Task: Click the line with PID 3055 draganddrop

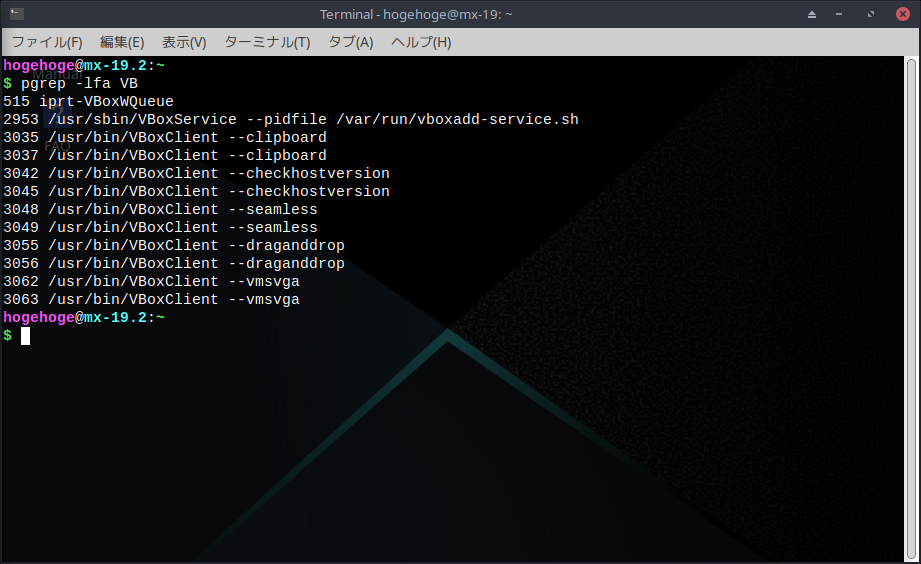Action: tap(174, 246)
